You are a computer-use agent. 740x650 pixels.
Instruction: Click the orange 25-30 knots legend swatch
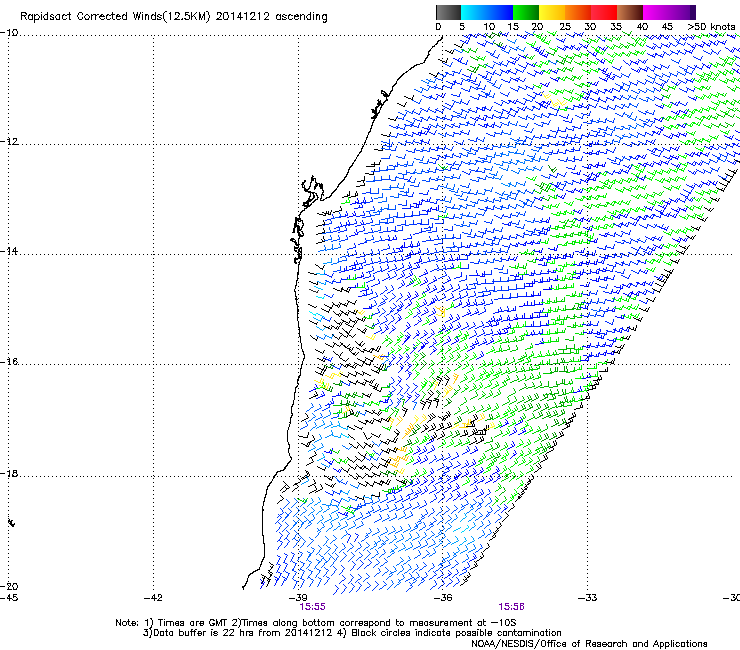click(578, 12)
